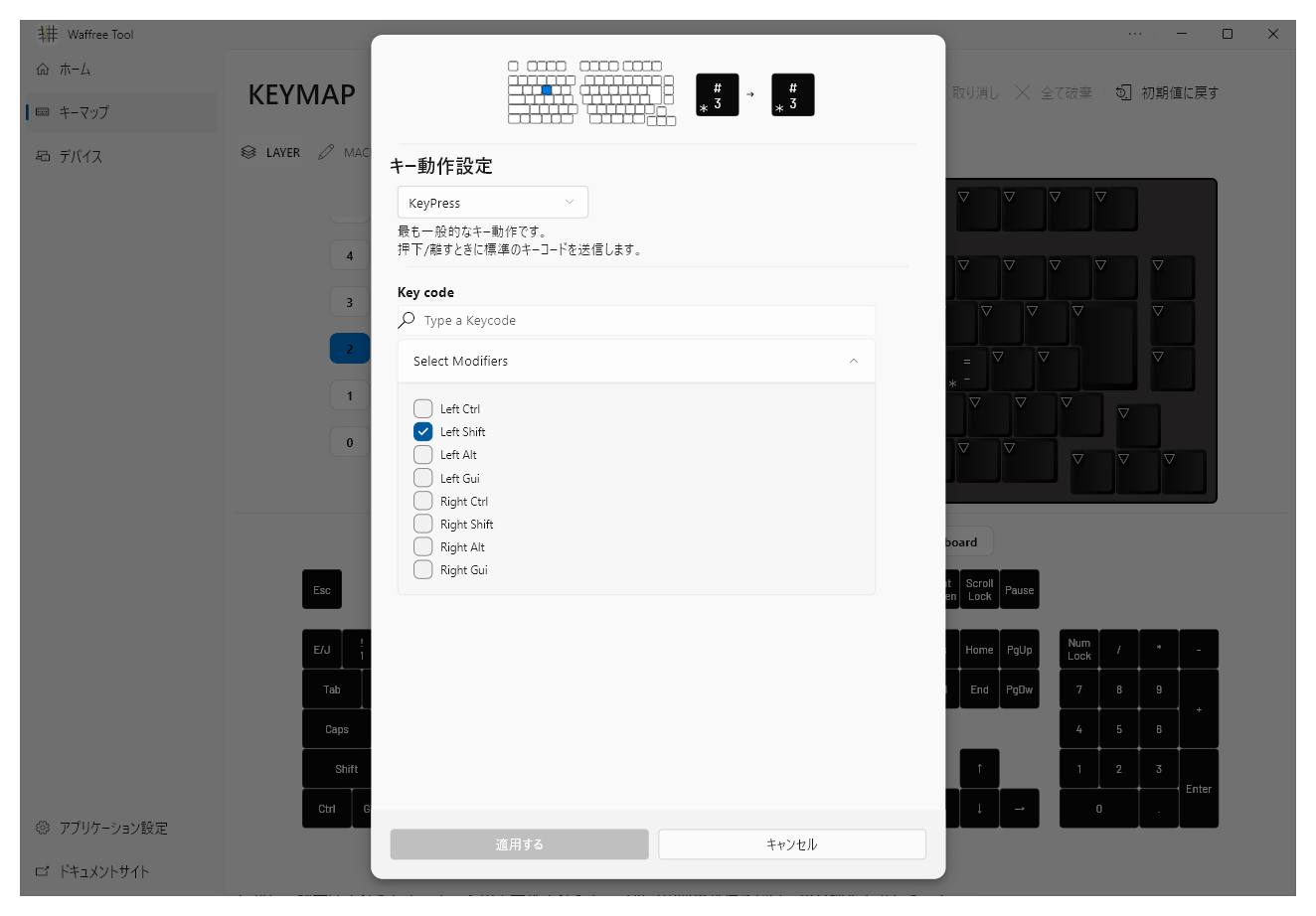Select layer 1 button
The width and height of the screenshot is (1316, 916).
[x=349, y=395]
